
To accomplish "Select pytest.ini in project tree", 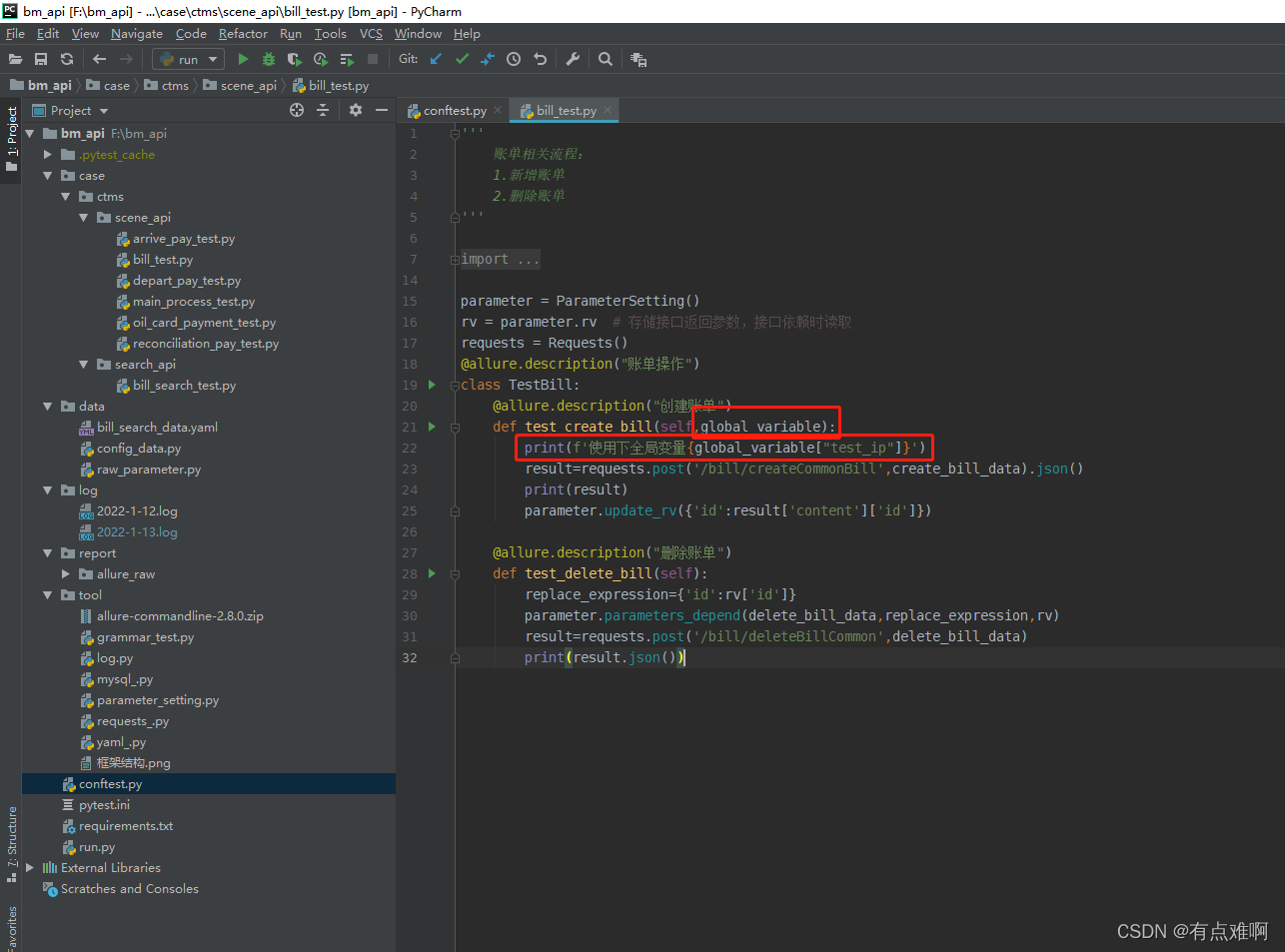I will pos(104,805).
